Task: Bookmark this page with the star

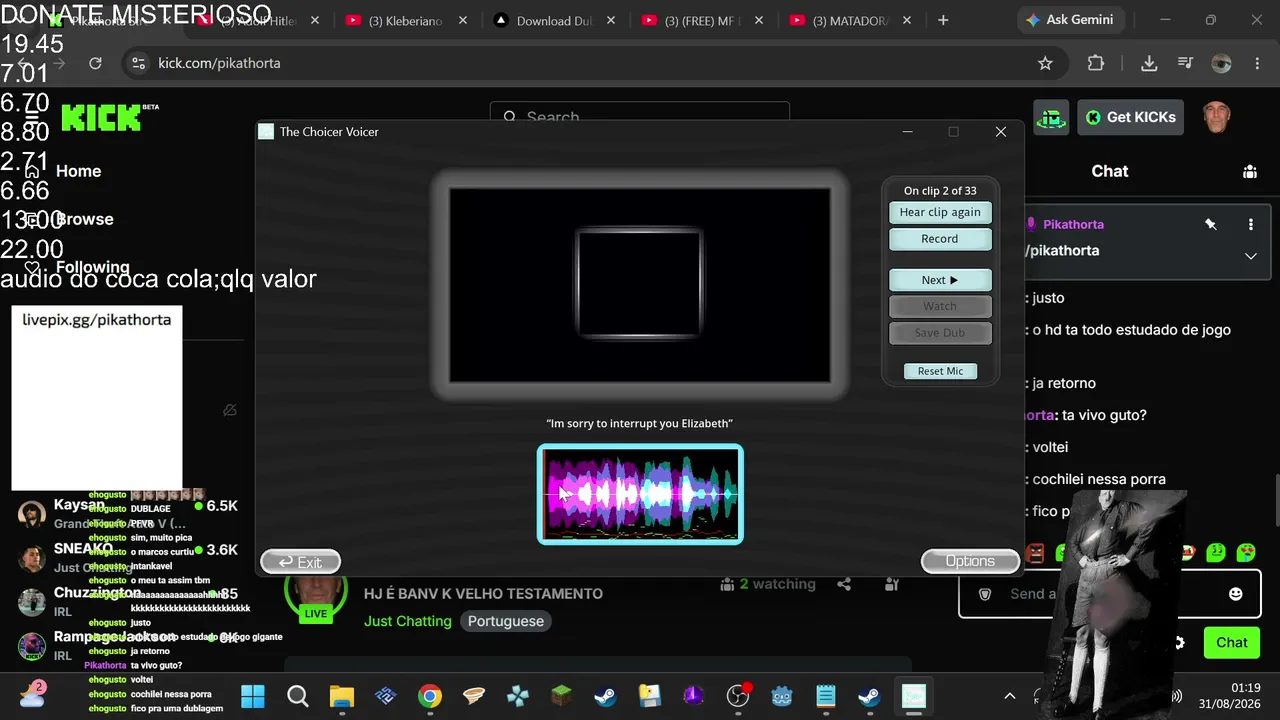Action: point(1045,63)
